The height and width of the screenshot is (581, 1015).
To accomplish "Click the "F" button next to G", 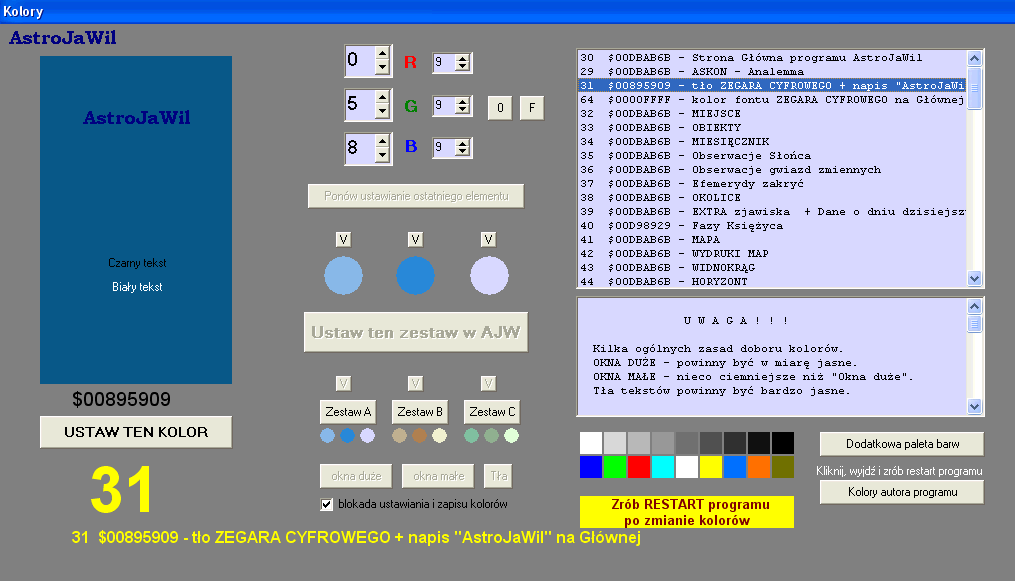I will pyautogui.click(x=532, y=108).
